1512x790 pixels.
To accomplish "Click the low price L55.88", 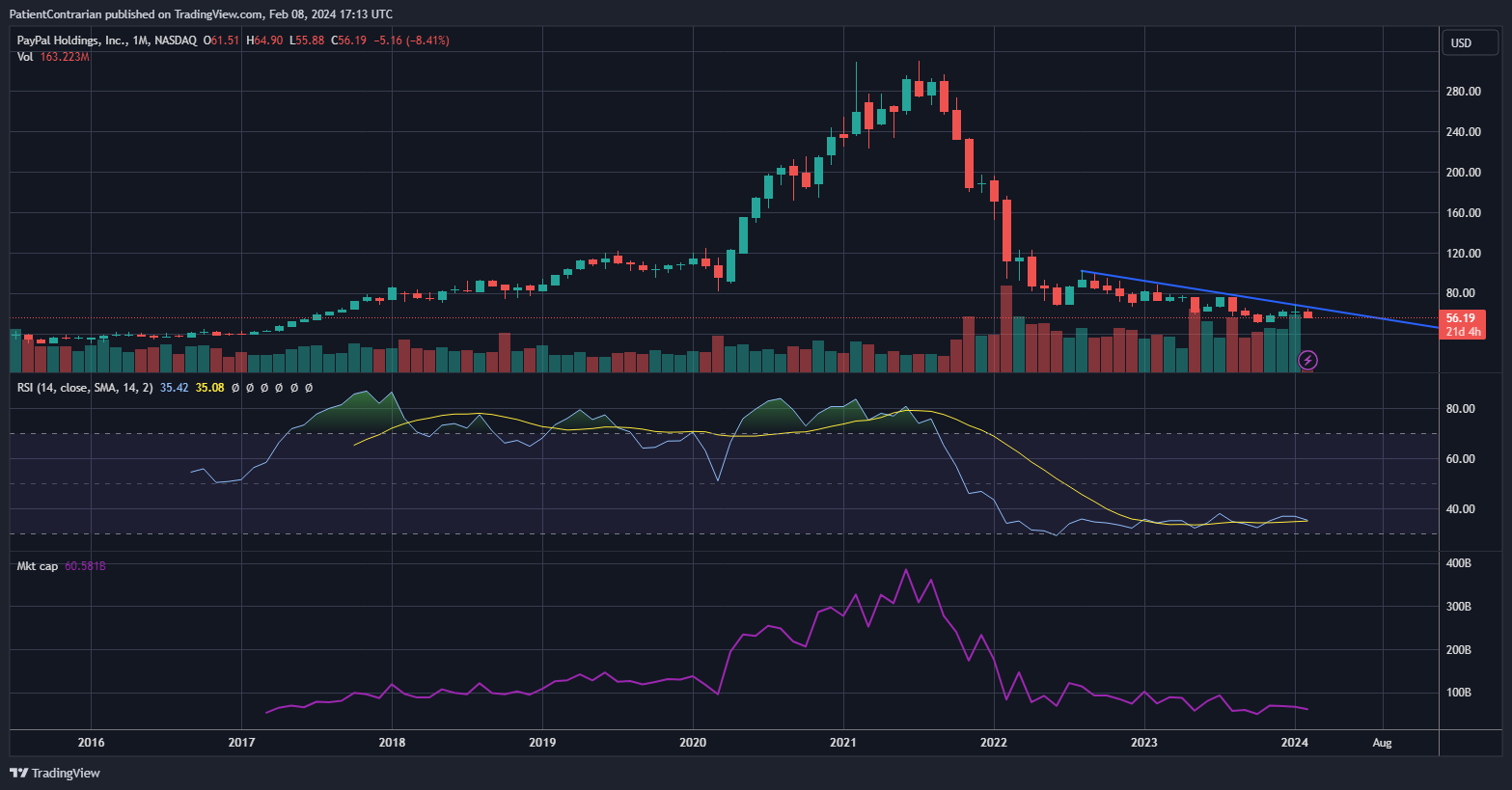I will (x=307, y=41).
